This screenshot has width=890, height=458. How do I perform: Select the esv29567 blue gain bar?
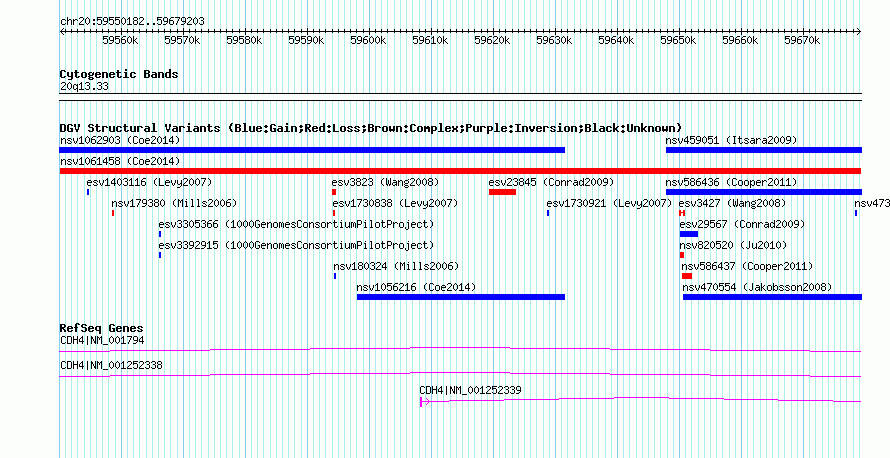689,234
